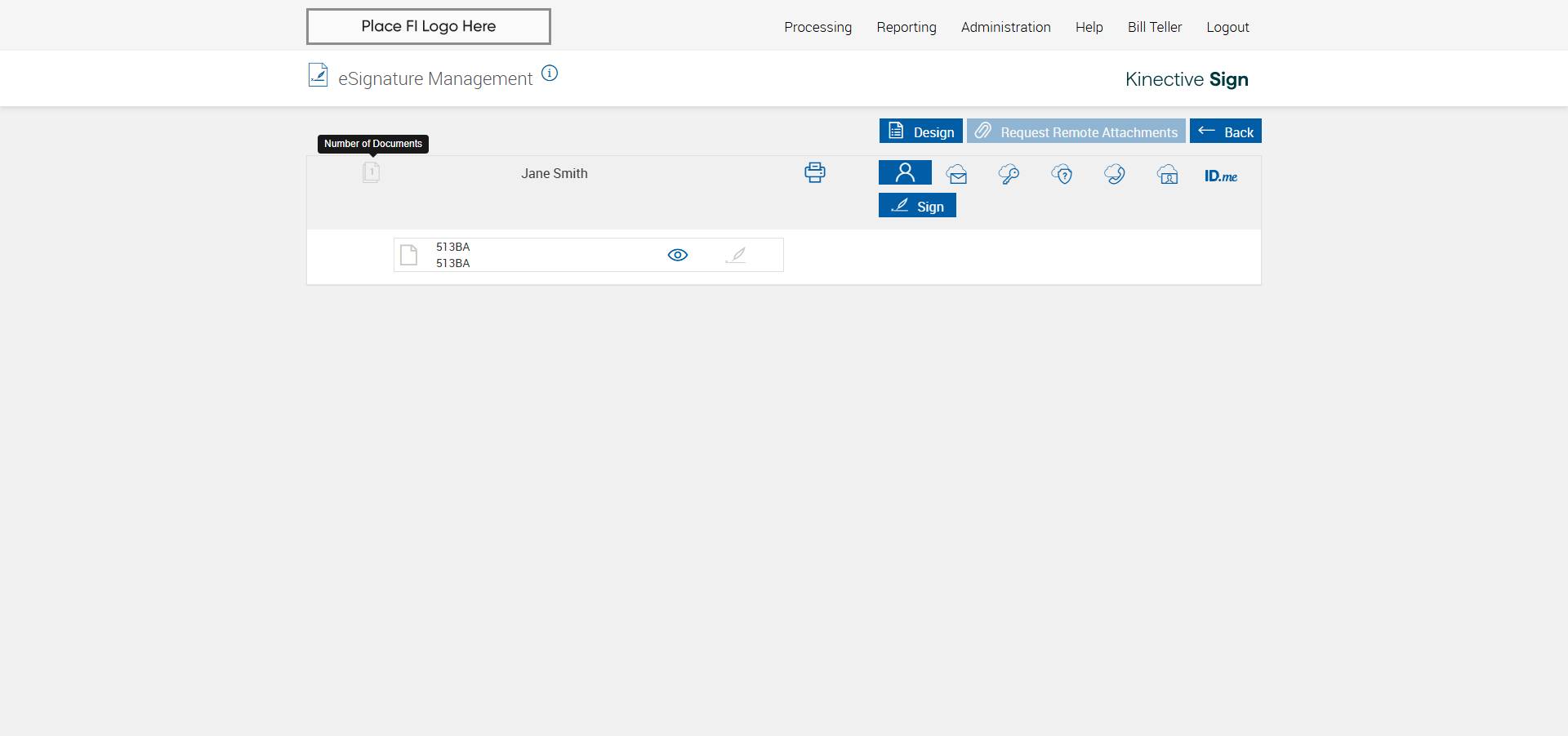The image size is (1568, 736).
Task: Click the document file icon for 513BA
Action: [x=409, y=255]
